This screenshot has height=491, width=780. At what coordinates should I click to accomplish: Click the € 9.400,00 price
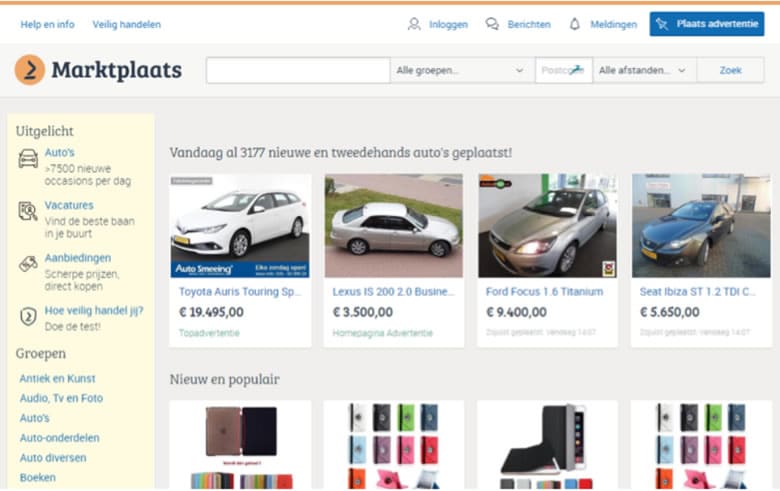pyautogui.click(x=516, y=312)
